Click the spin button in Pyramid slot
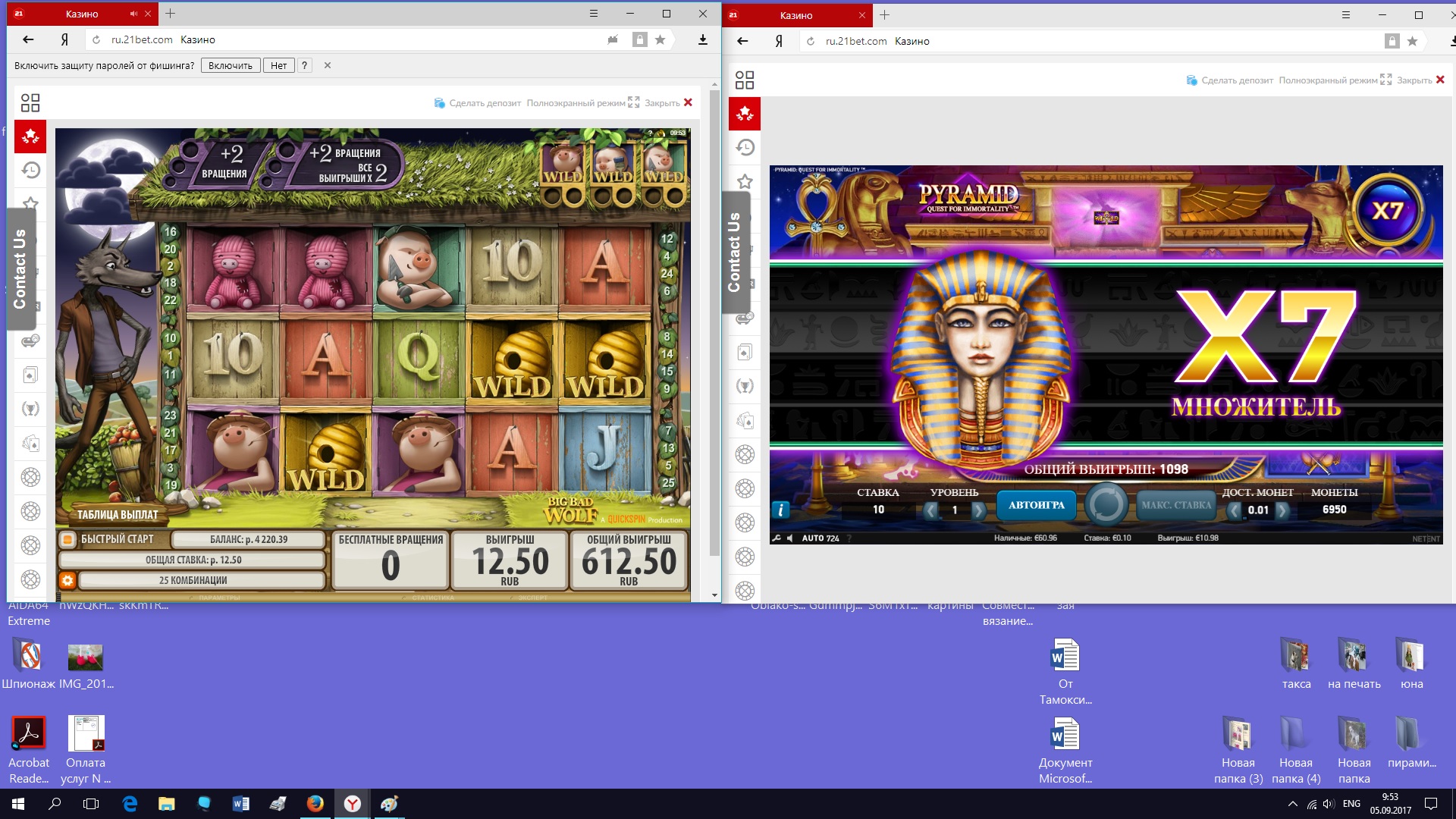Screen dimensions: 1456x819 click(x=1106, y=504)
